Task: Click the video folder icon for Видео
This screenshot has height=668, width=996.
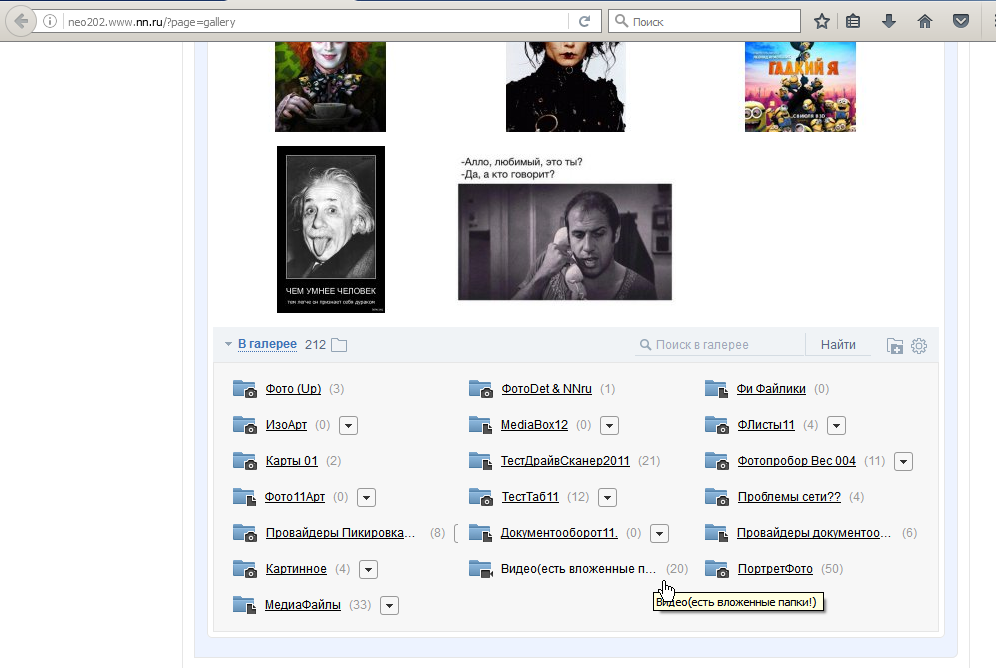Action: point(480,569)
